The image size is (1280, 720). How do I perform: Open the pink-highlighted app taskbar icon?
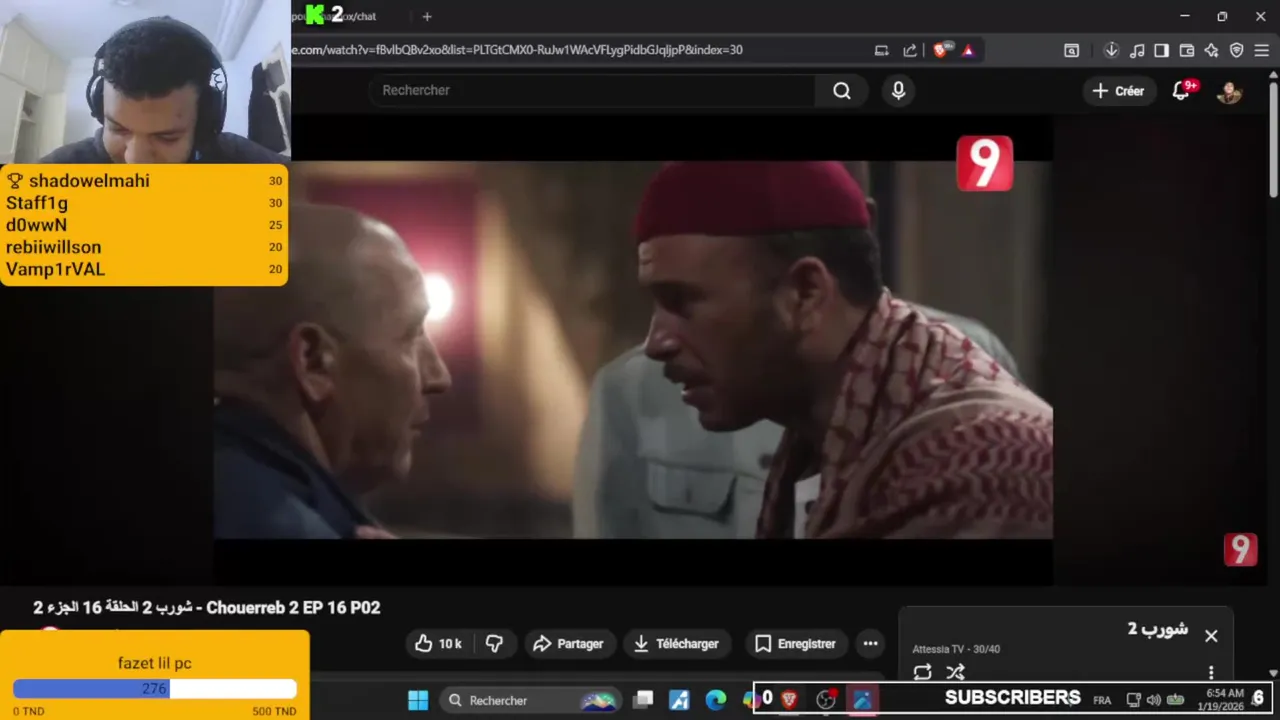click(x=862, y=699)
